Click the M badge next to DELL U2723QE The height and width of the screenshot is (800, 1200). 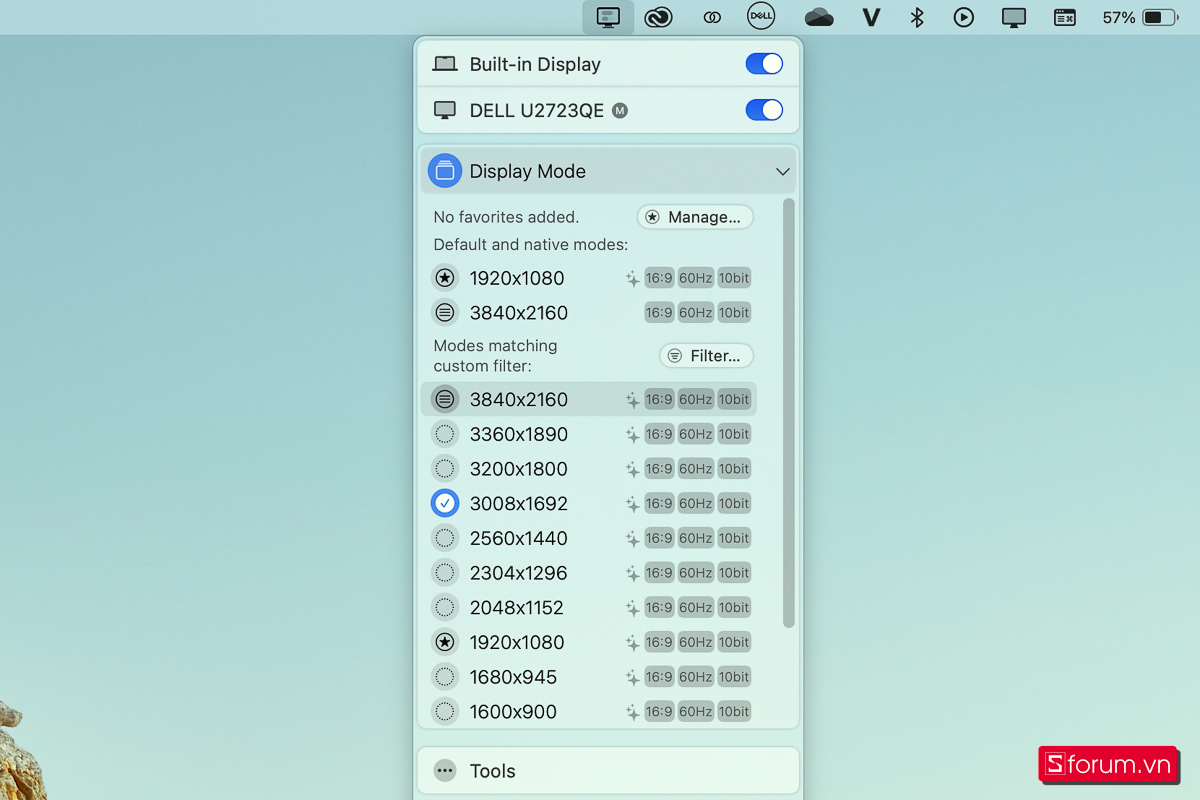pyautogui.click(x=620, y=110)
